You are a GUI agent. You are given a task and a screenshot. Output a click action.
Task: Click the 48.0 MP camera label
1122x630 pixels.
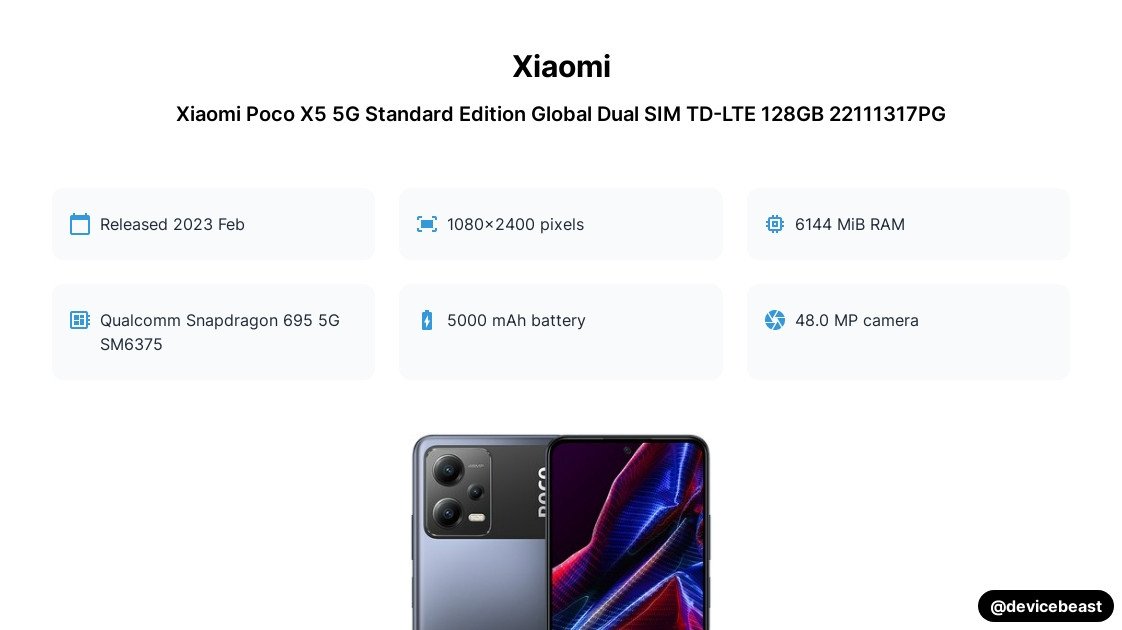pyautogui.click(x=856, y=320)
